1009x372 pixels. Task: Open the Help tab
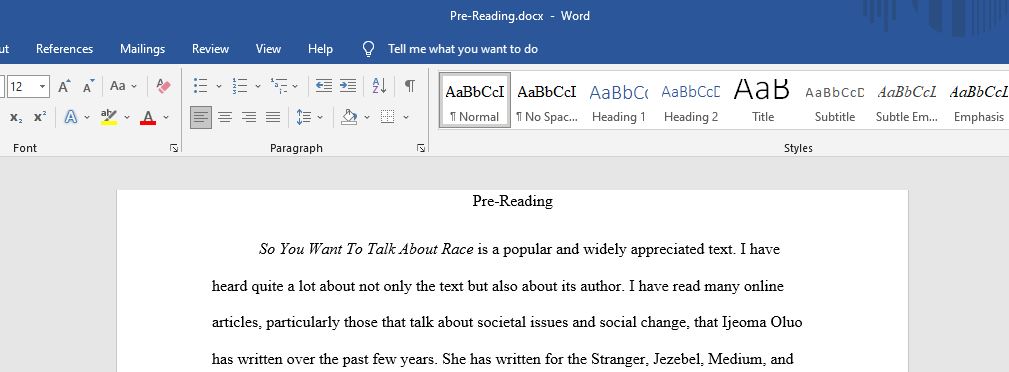320,49
